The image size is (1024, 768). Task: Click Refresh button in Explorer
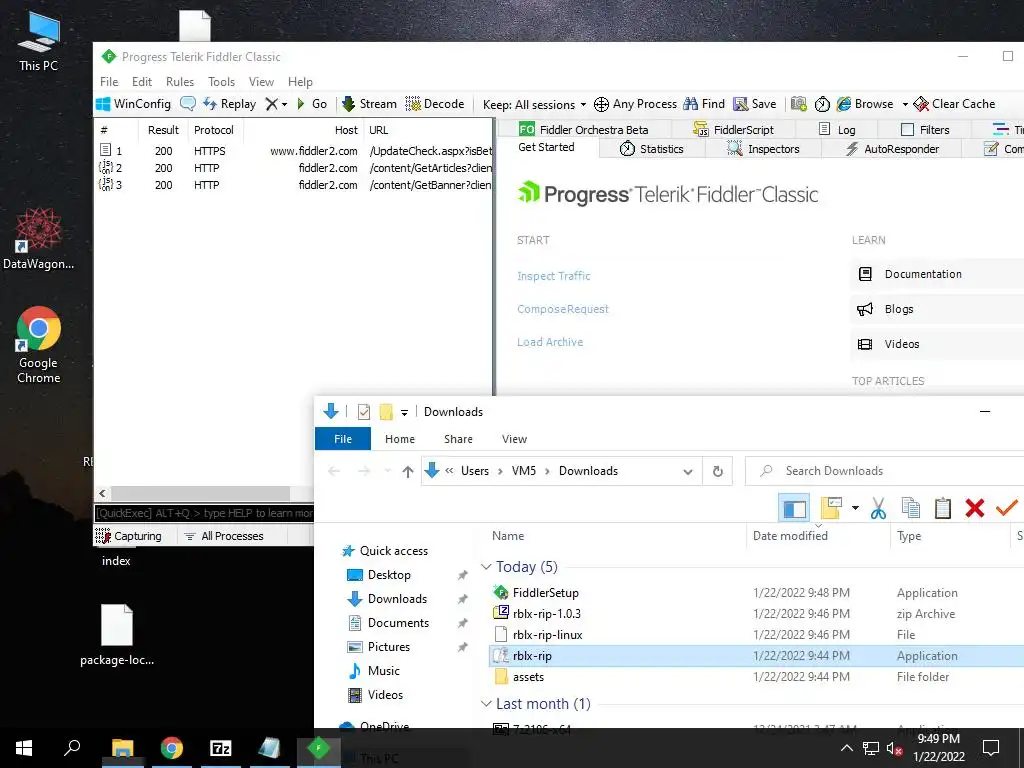click(718, 472)
